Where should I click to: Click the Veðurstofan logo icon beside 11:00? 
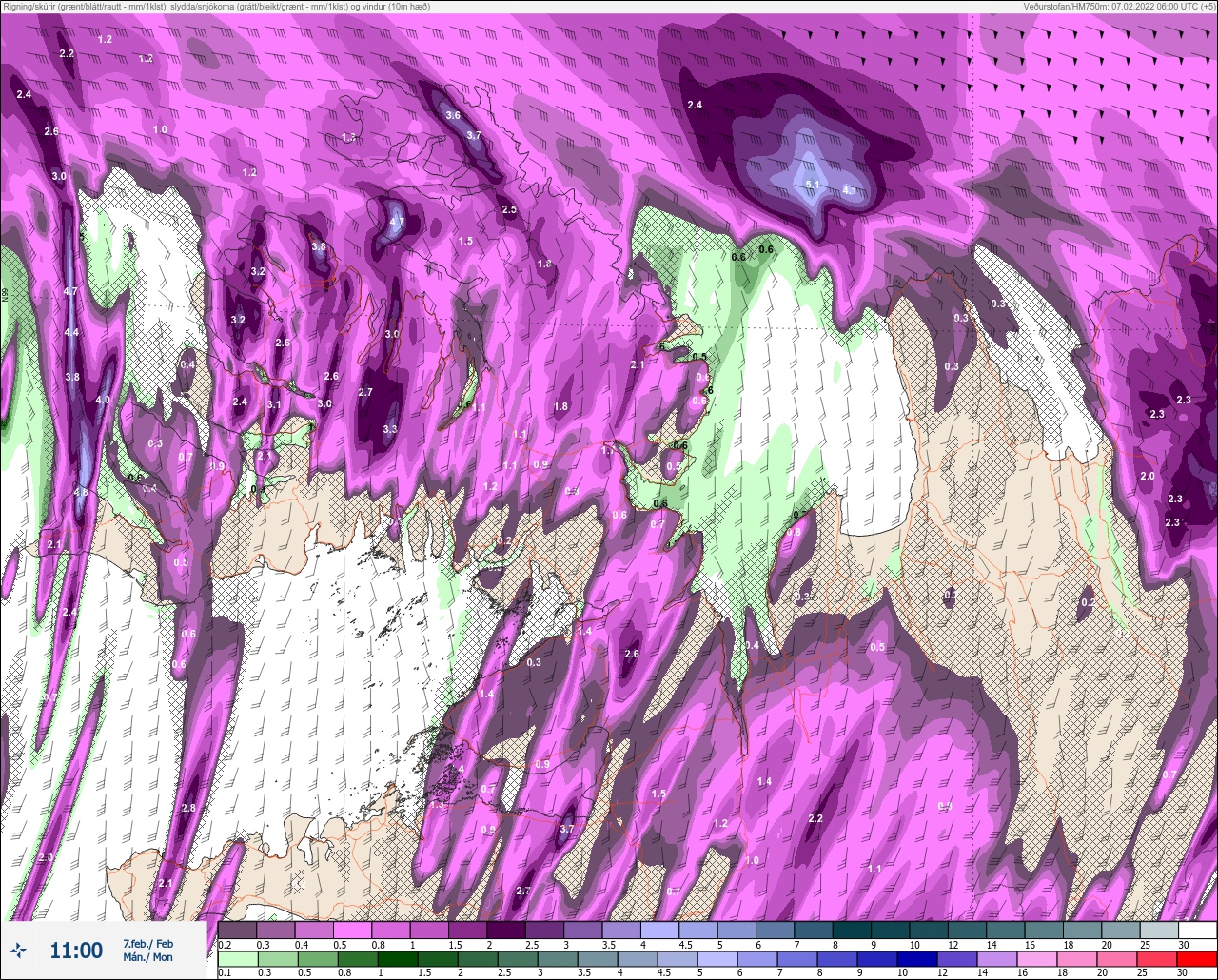[x=19, y=950]
